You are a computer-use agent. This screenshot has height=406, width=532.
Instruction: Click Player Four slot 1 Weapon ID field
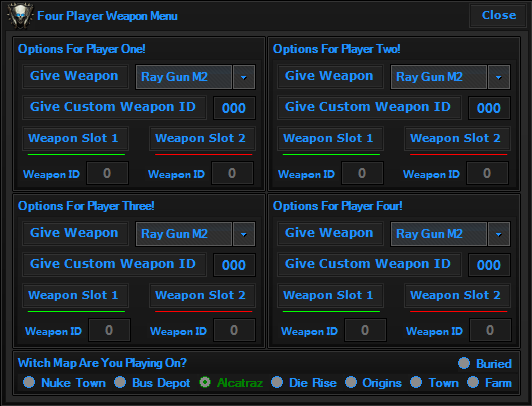[365, 330]
